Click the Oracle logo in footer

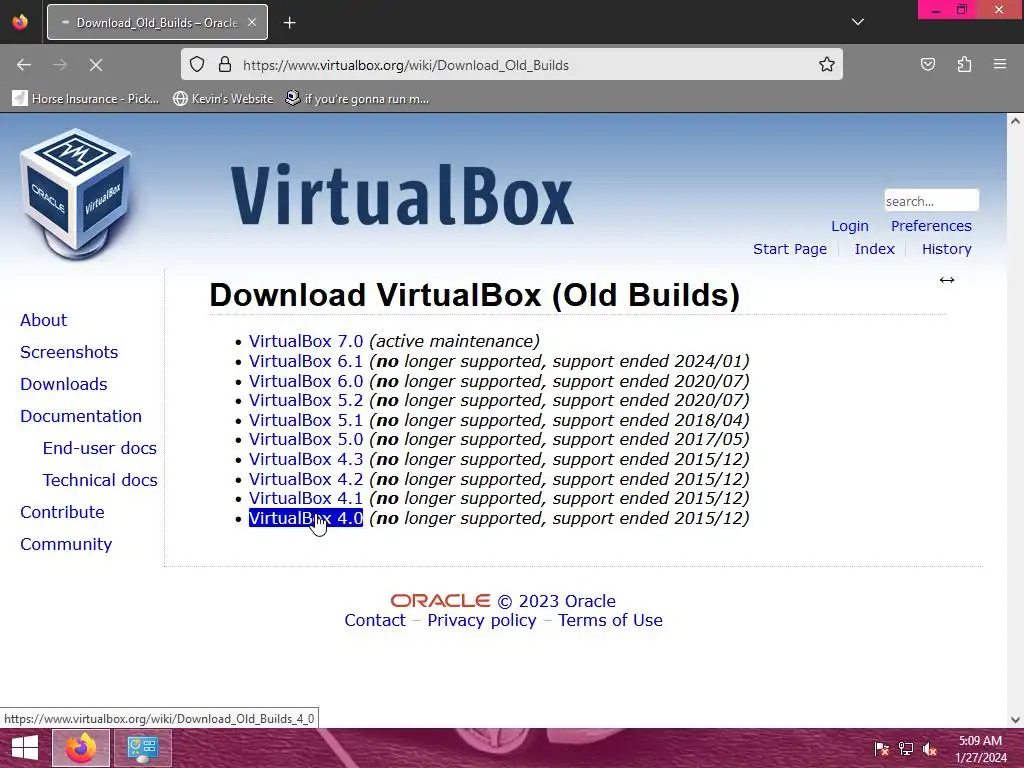click(440, 601)
